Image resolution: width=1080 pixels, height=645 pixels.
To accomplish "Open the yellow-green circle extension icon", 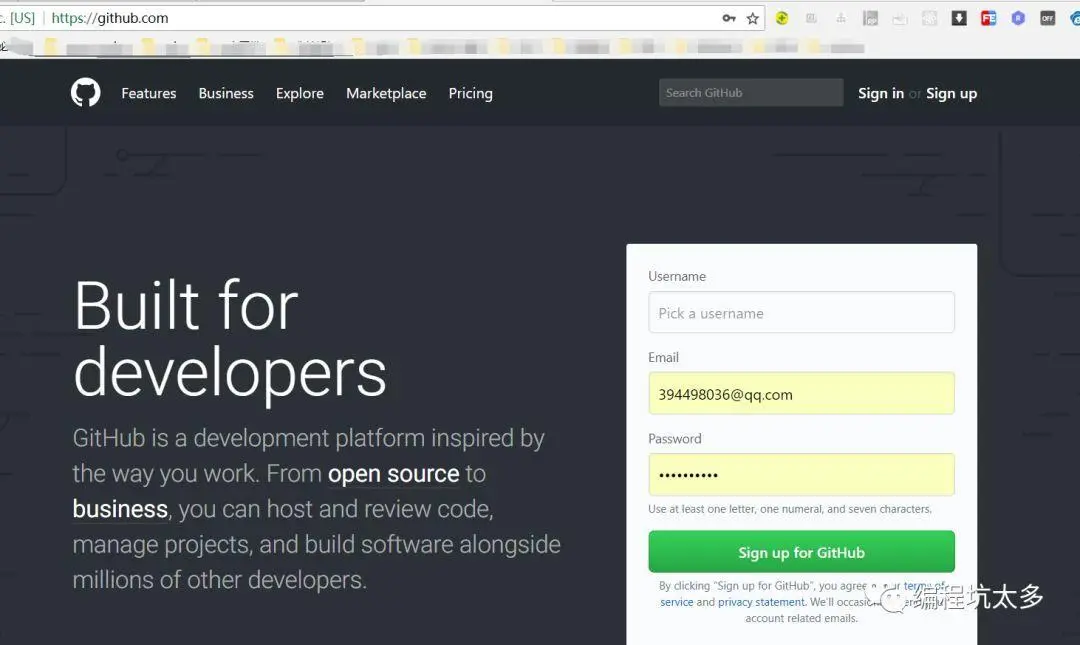I will [x=782, y=19].
